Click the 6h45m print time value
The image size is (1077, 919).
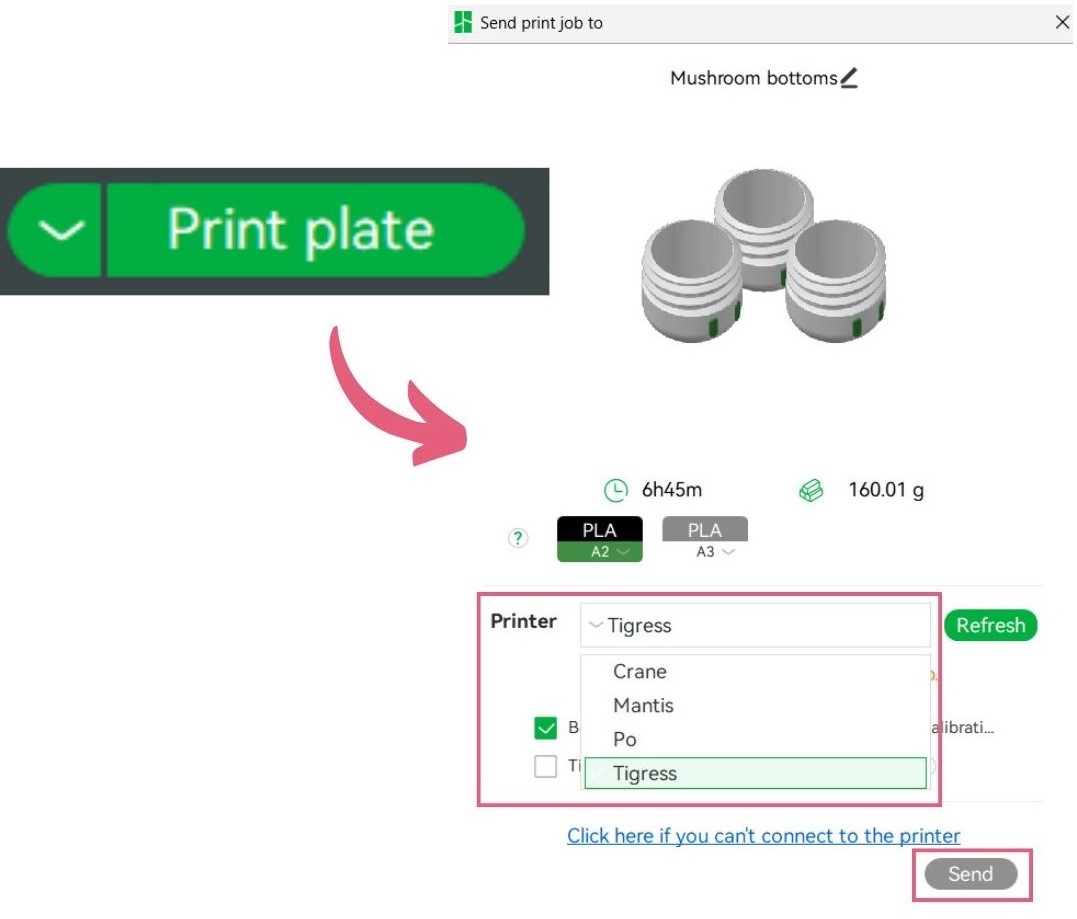pos(672,490)
